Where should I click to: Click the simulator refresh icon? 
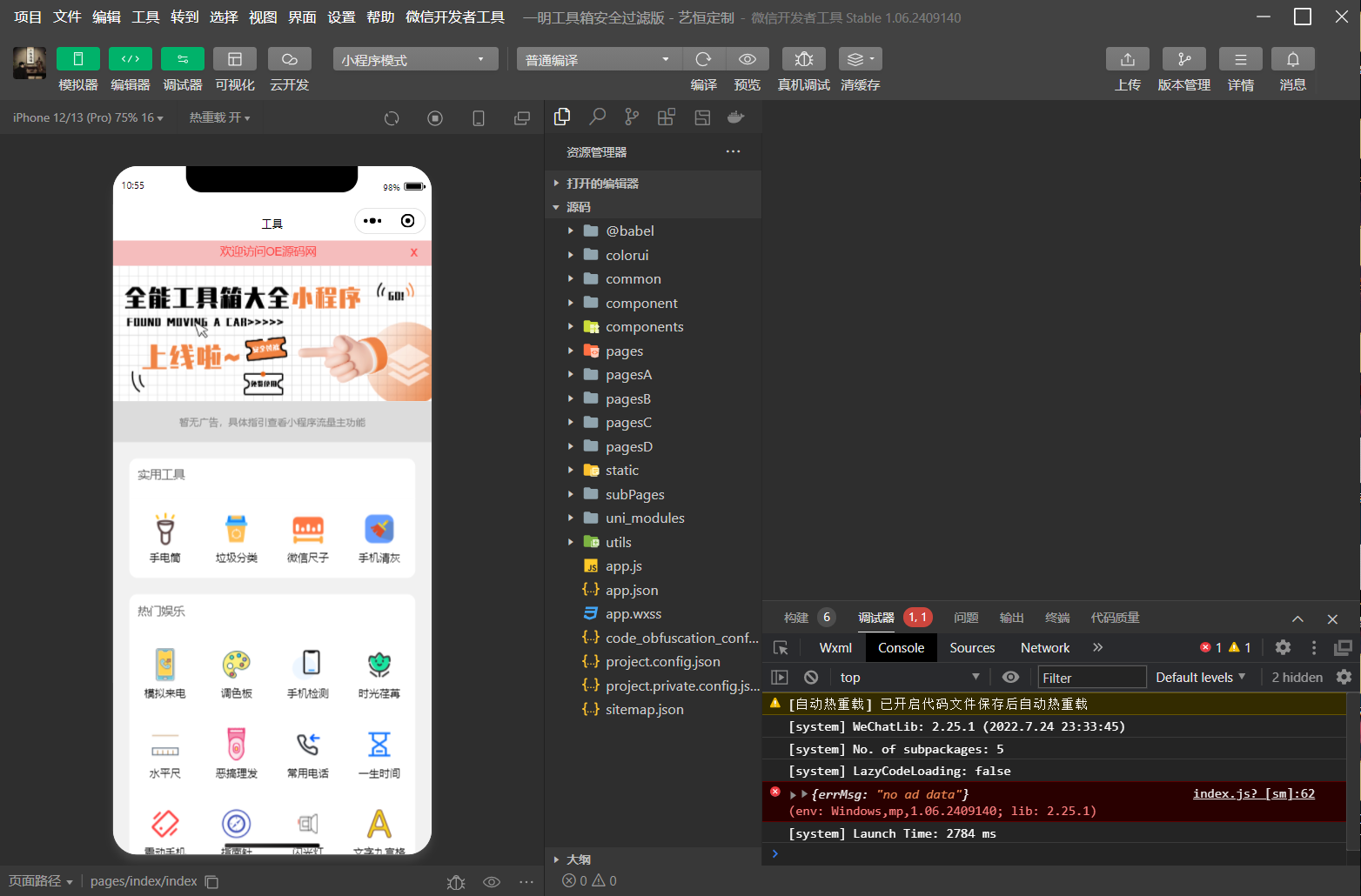tap(392, 118)
